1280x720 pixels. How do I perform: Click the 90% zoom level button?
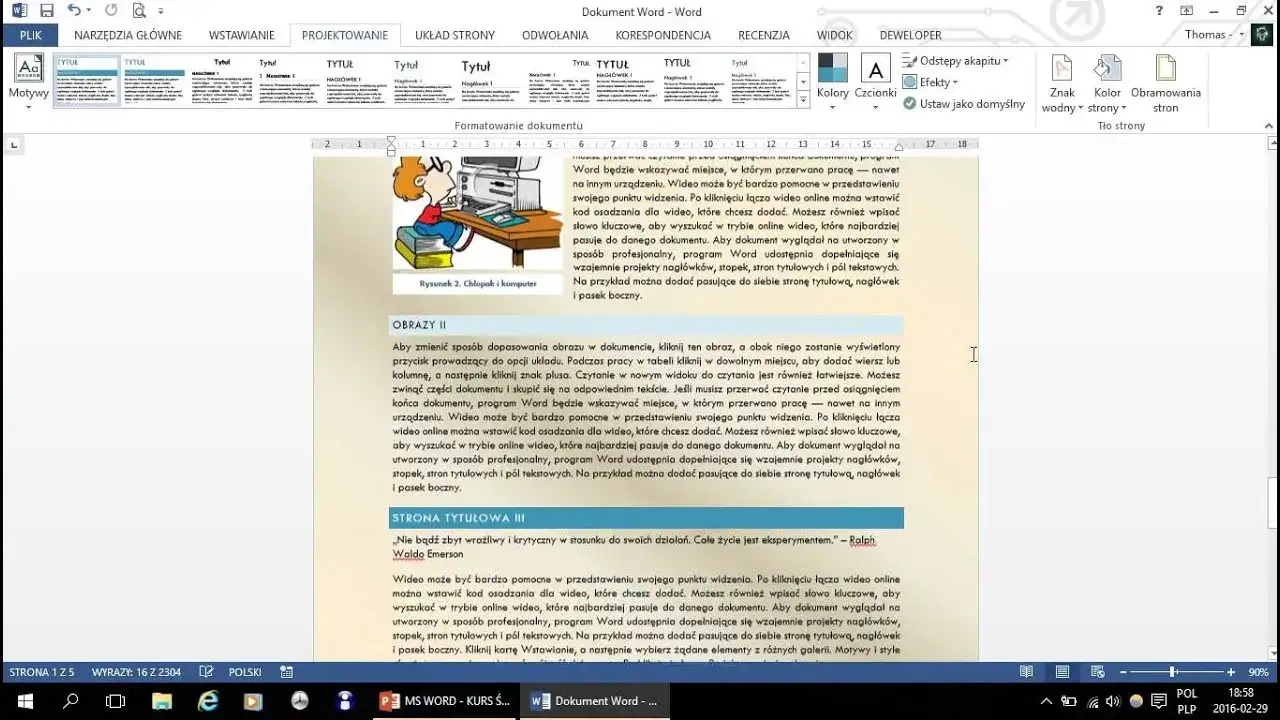pos(1257,671)
